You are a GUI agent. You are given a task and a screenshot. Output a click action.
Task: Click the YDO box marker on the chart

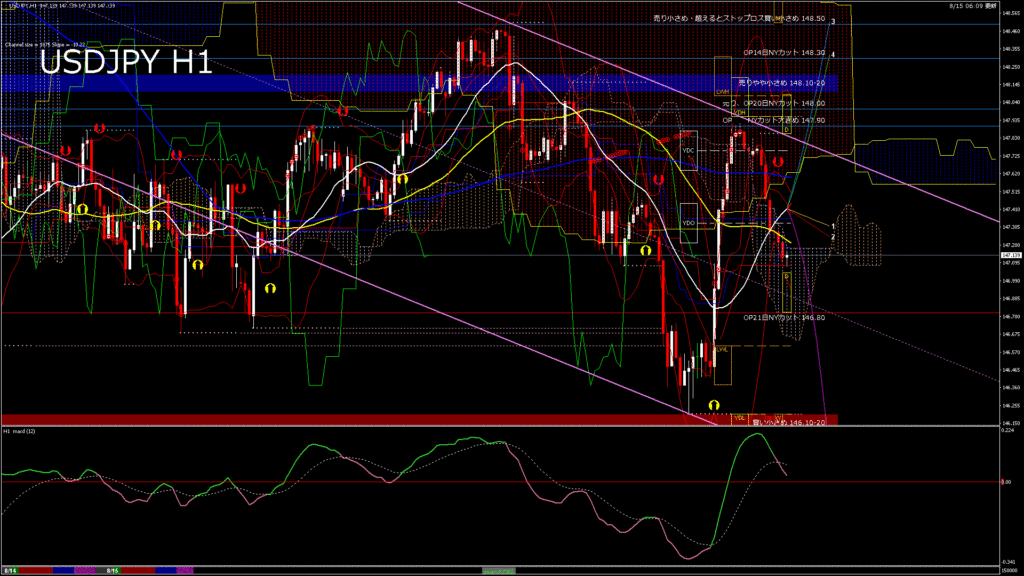pos(688,222)
